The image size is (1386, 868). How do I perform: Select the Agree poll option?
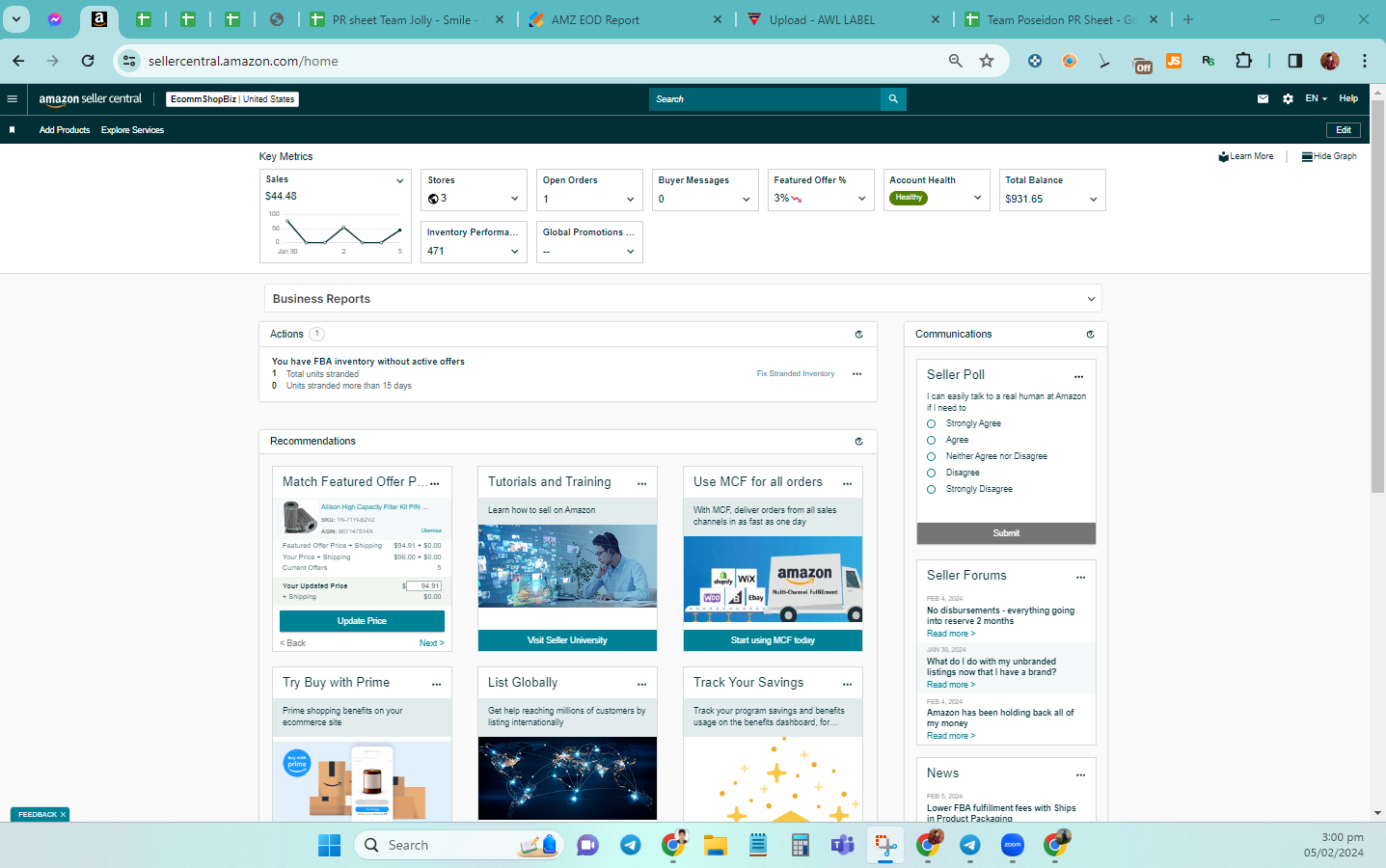coord(931,441)
